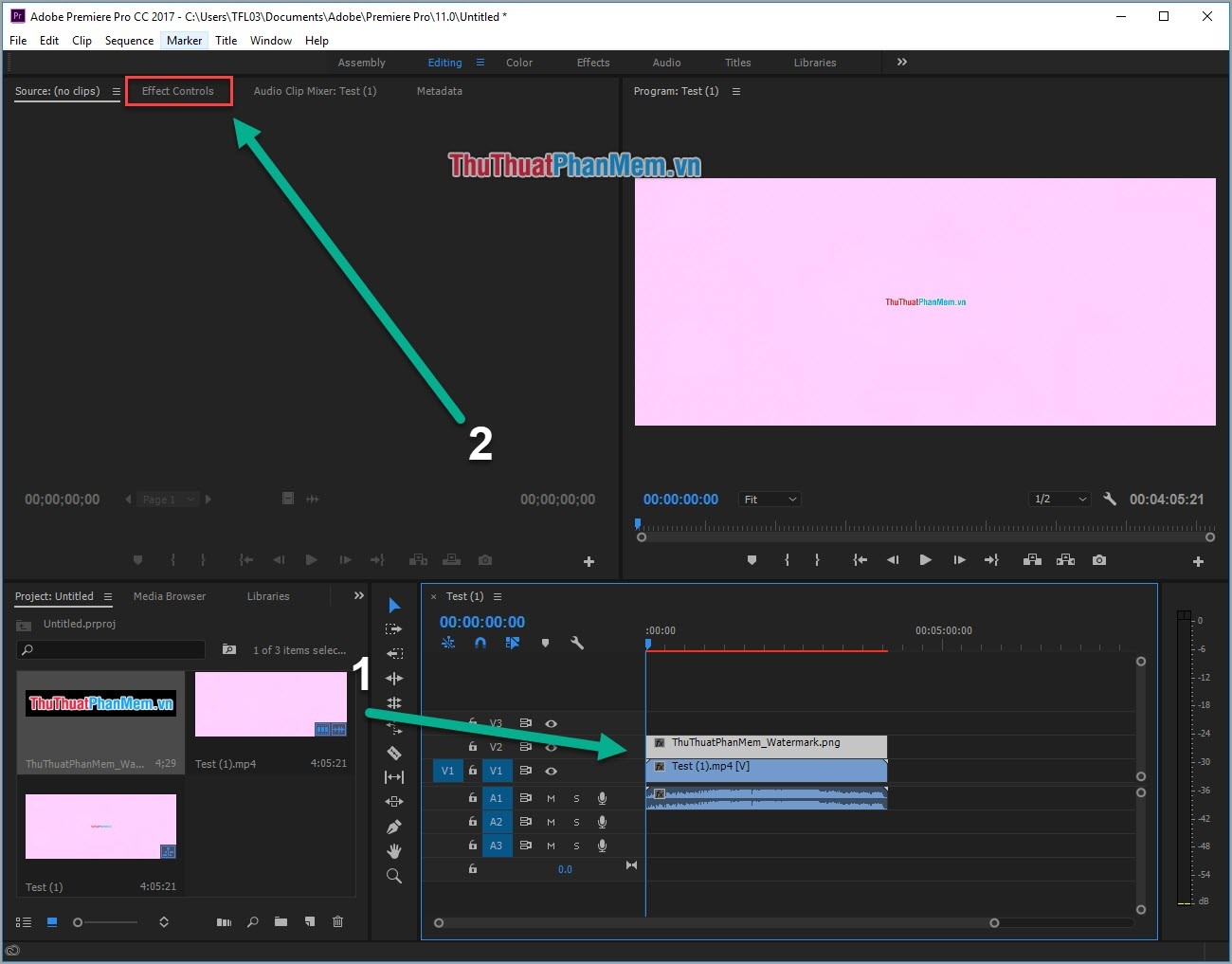Open the 1/2 playback resolution dropdown
1232x964 pixels.
(x=1059, y=499)
